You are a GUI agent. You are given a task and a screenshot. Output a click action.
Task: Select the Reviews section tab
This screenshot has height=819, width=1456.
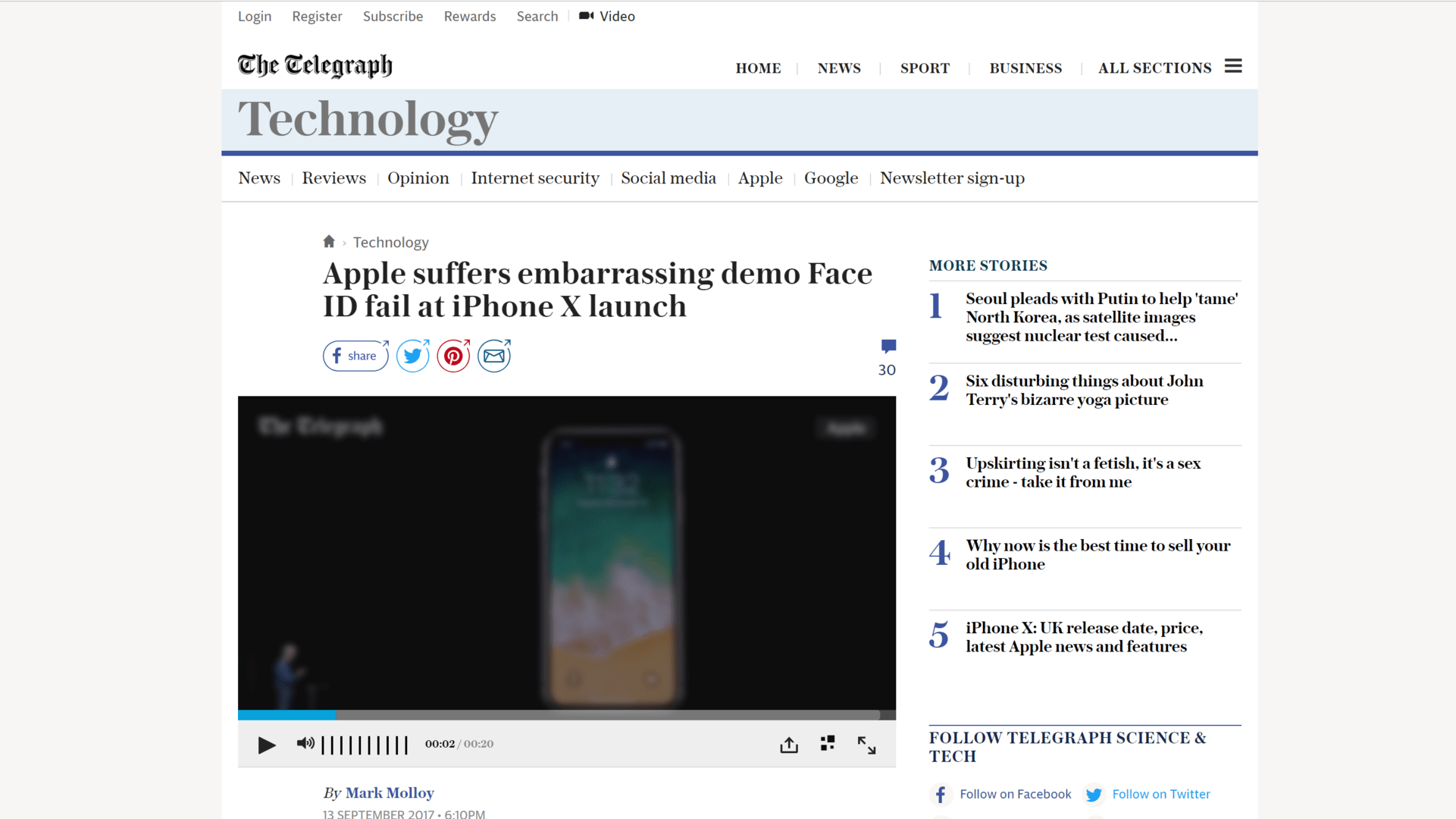333,178
